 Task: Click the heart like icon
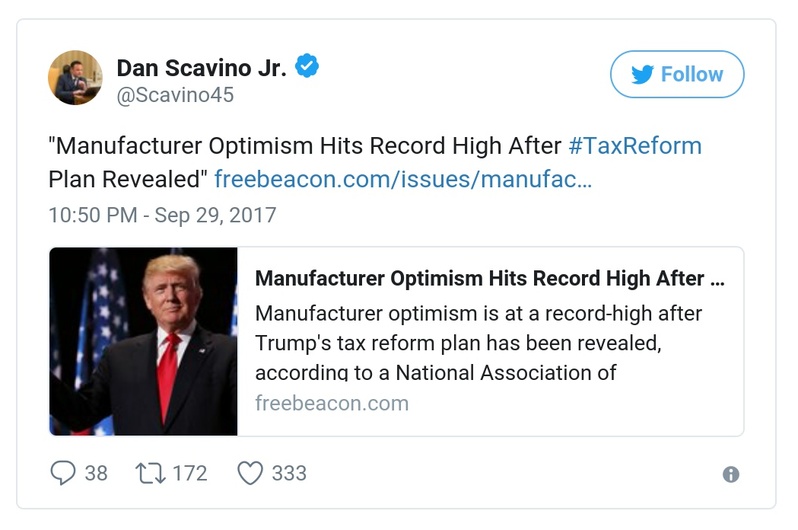(249, 472)
